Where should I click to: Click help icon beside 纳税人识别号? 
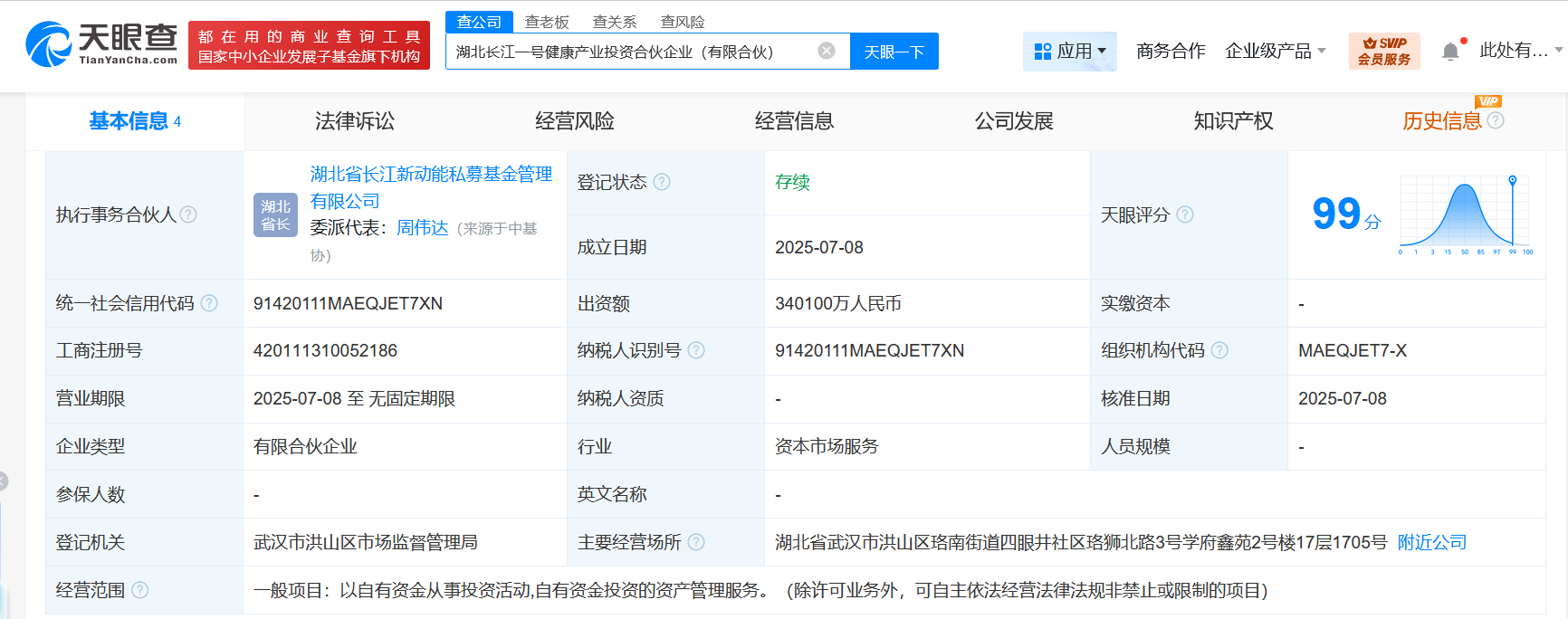tap(696, 350)
